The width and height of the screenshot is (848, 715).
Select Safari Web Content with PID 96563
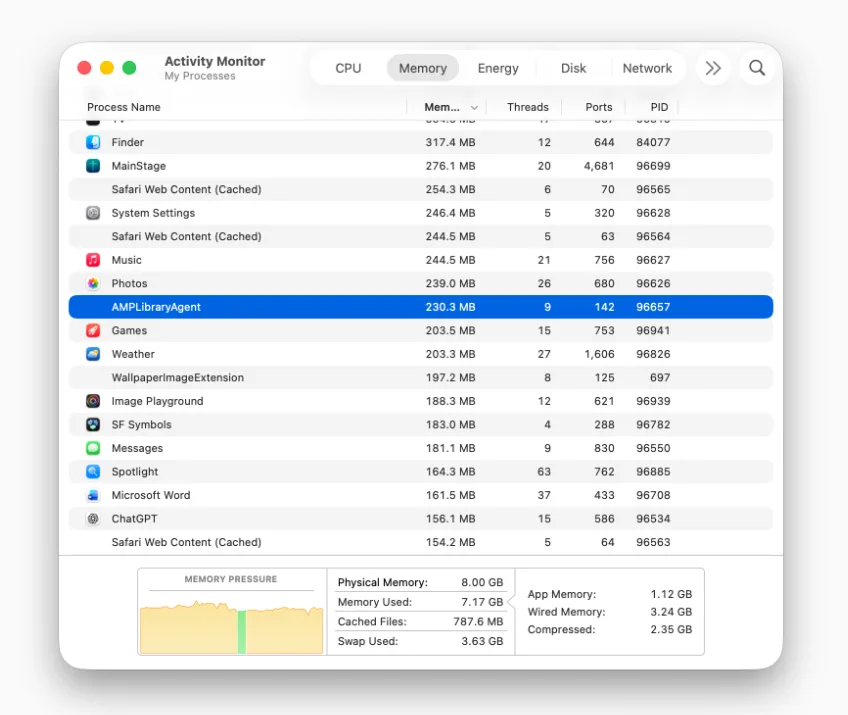(421, 542)
